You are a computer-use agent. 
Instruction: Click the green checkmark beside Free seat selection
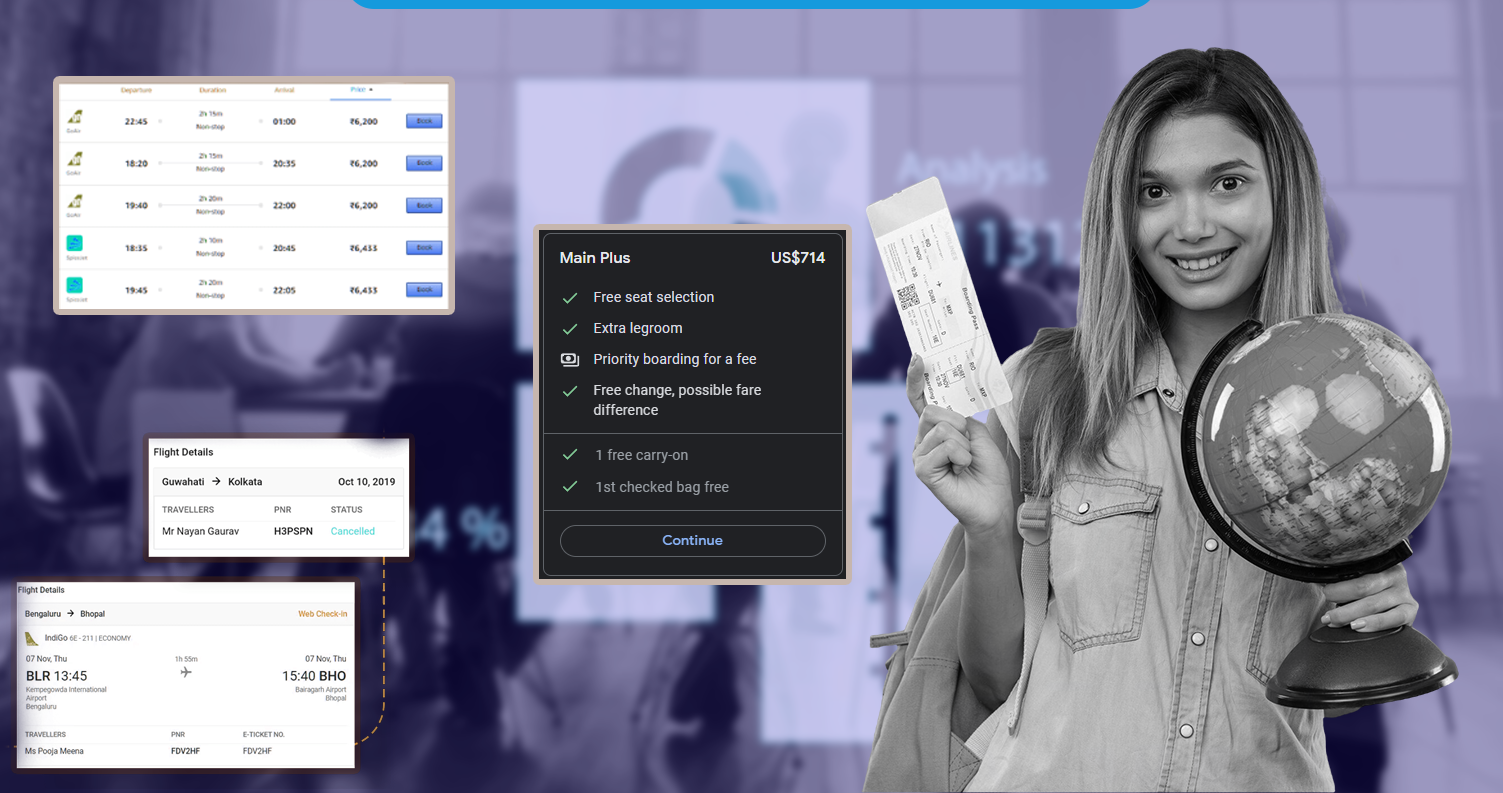pyautogui.click(x=570, y=296)
